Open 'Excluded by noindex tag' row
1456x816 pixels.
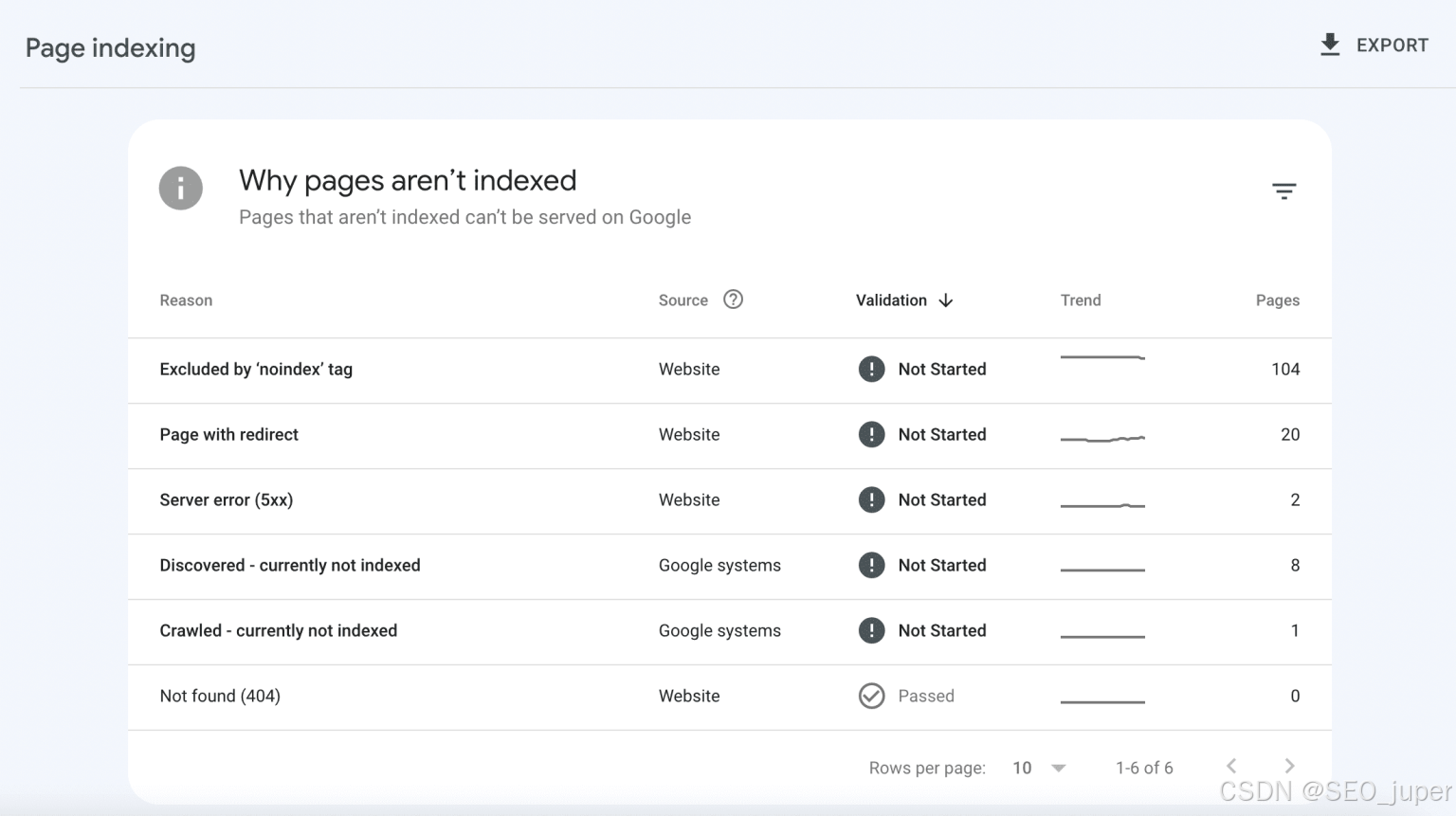[256, 369]
